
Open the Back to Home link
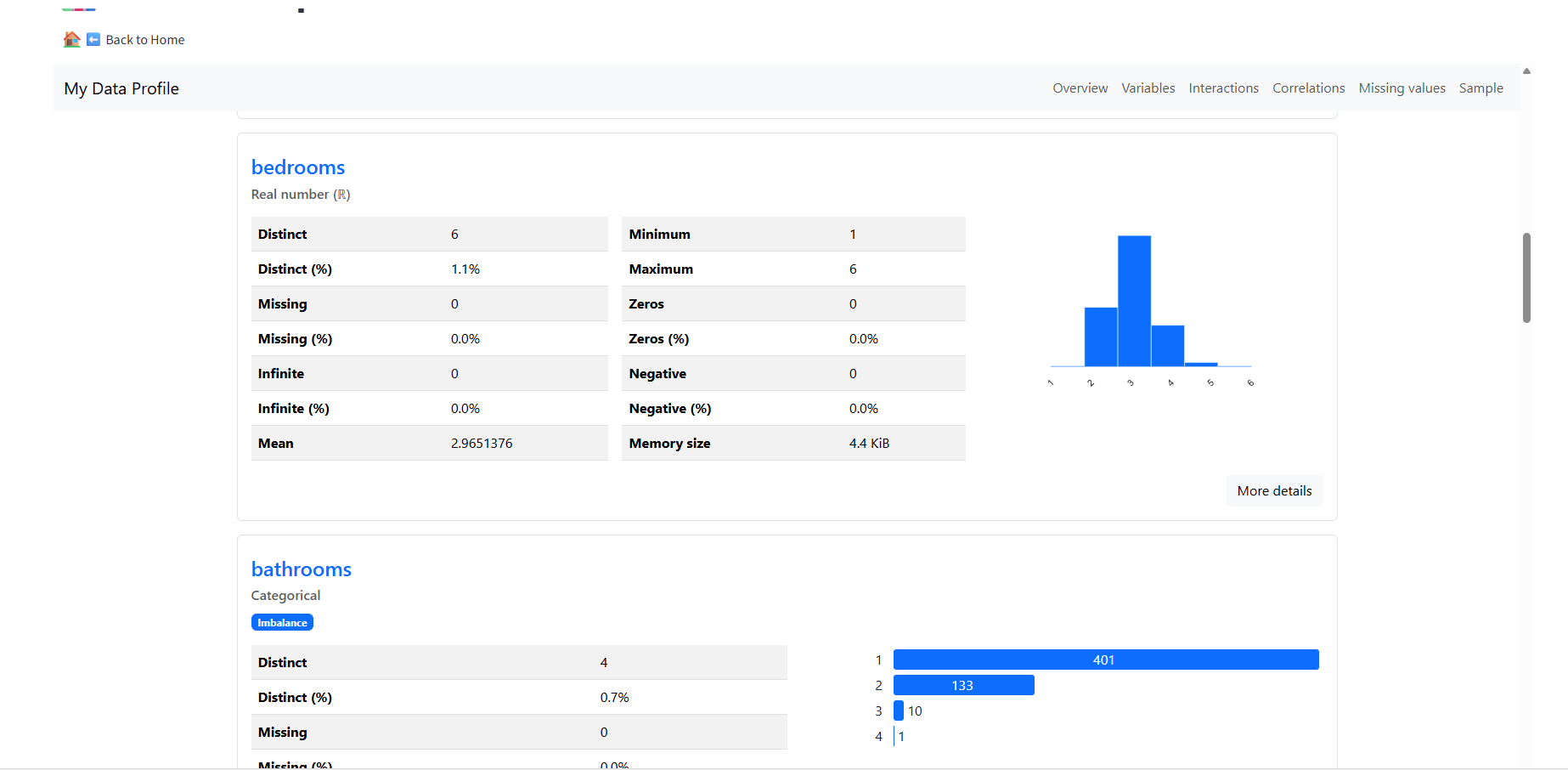[145, 40]
